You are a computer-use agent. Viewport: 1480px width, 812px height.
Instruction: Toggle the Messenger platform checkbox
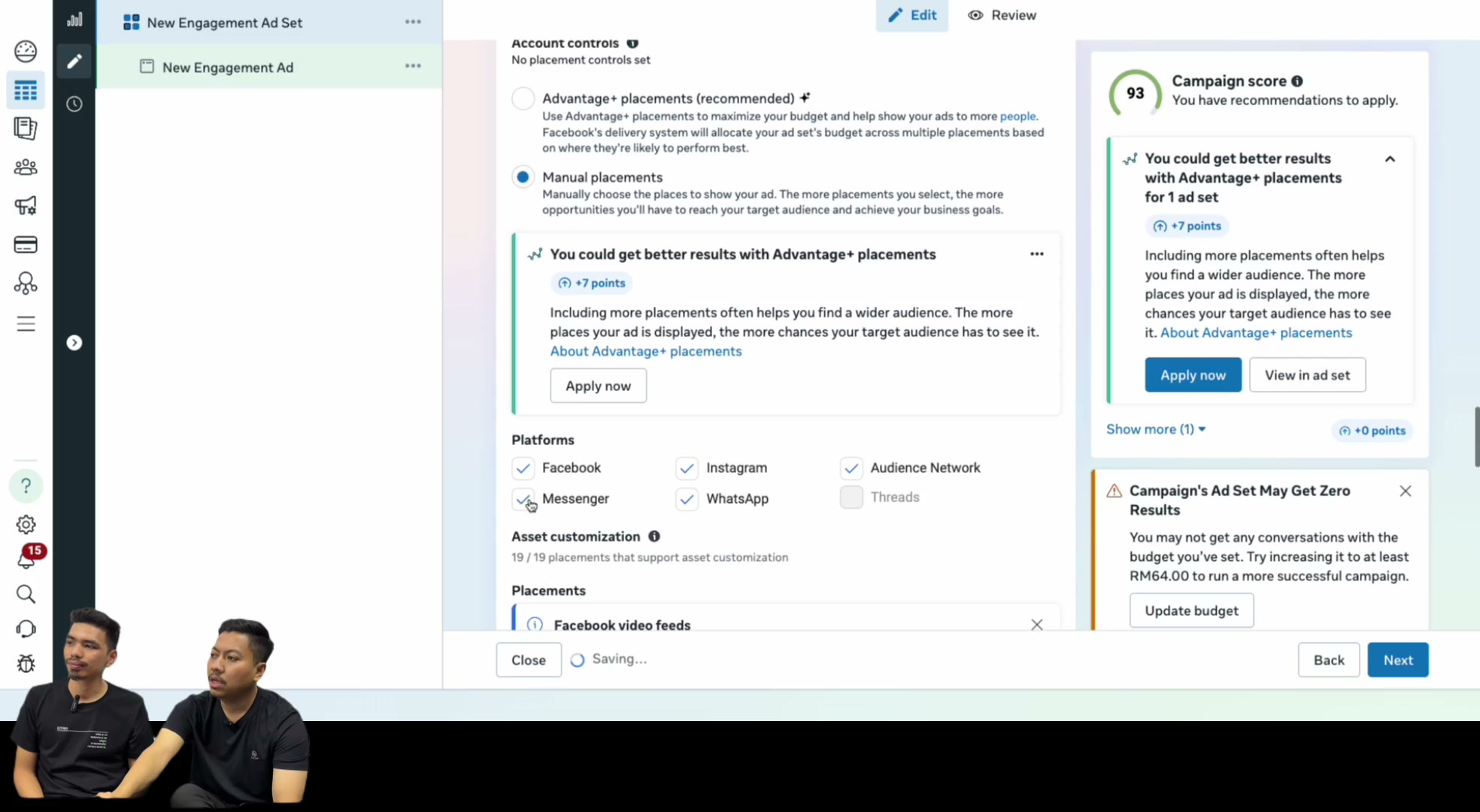(x=523, y=498)
